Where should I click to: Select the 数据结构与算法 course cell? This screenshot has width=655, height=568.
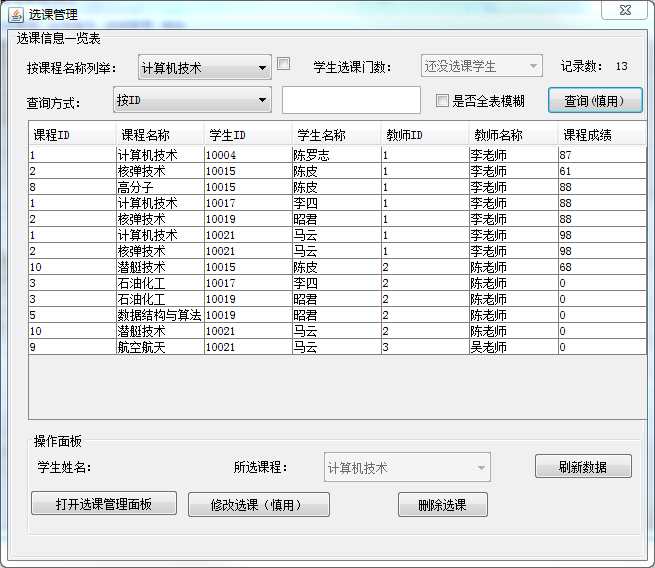[160, 315]
